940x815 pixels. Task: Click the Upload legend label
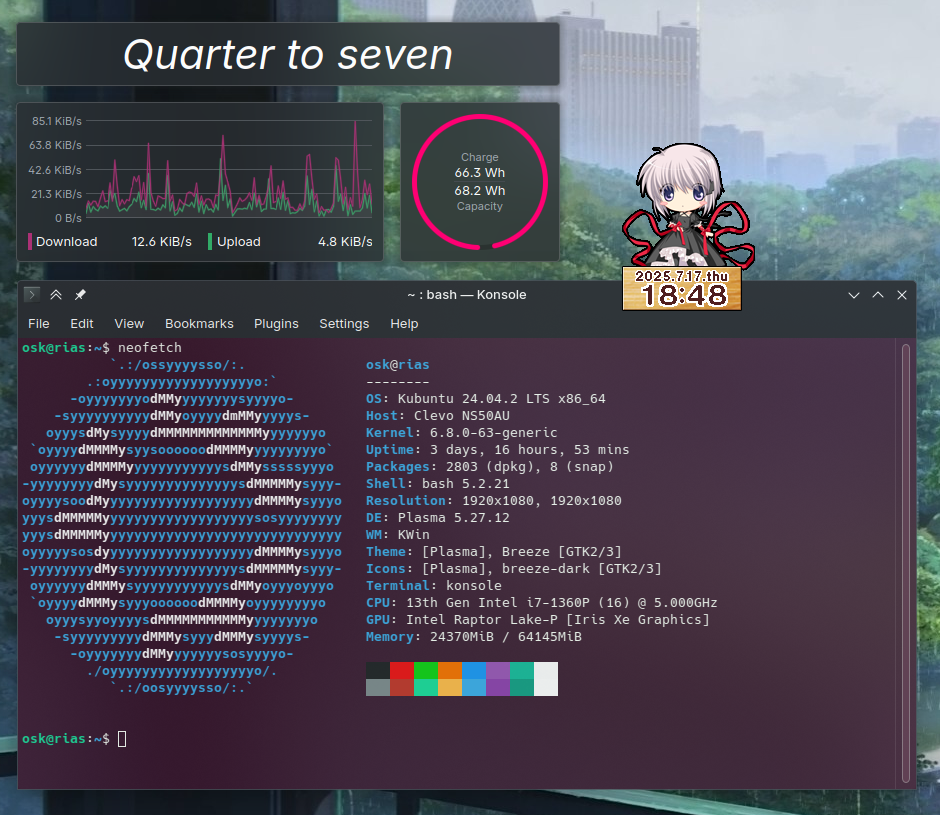tap(239, 242)
